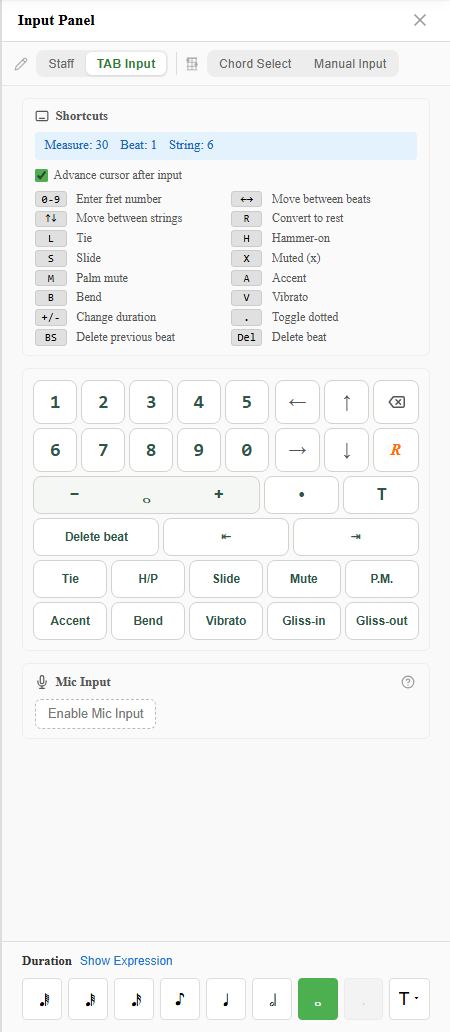Open Mic Input help question icon
Viewport: 450px width, 1032px height.
pyautogui.click(x=408, y=682)
